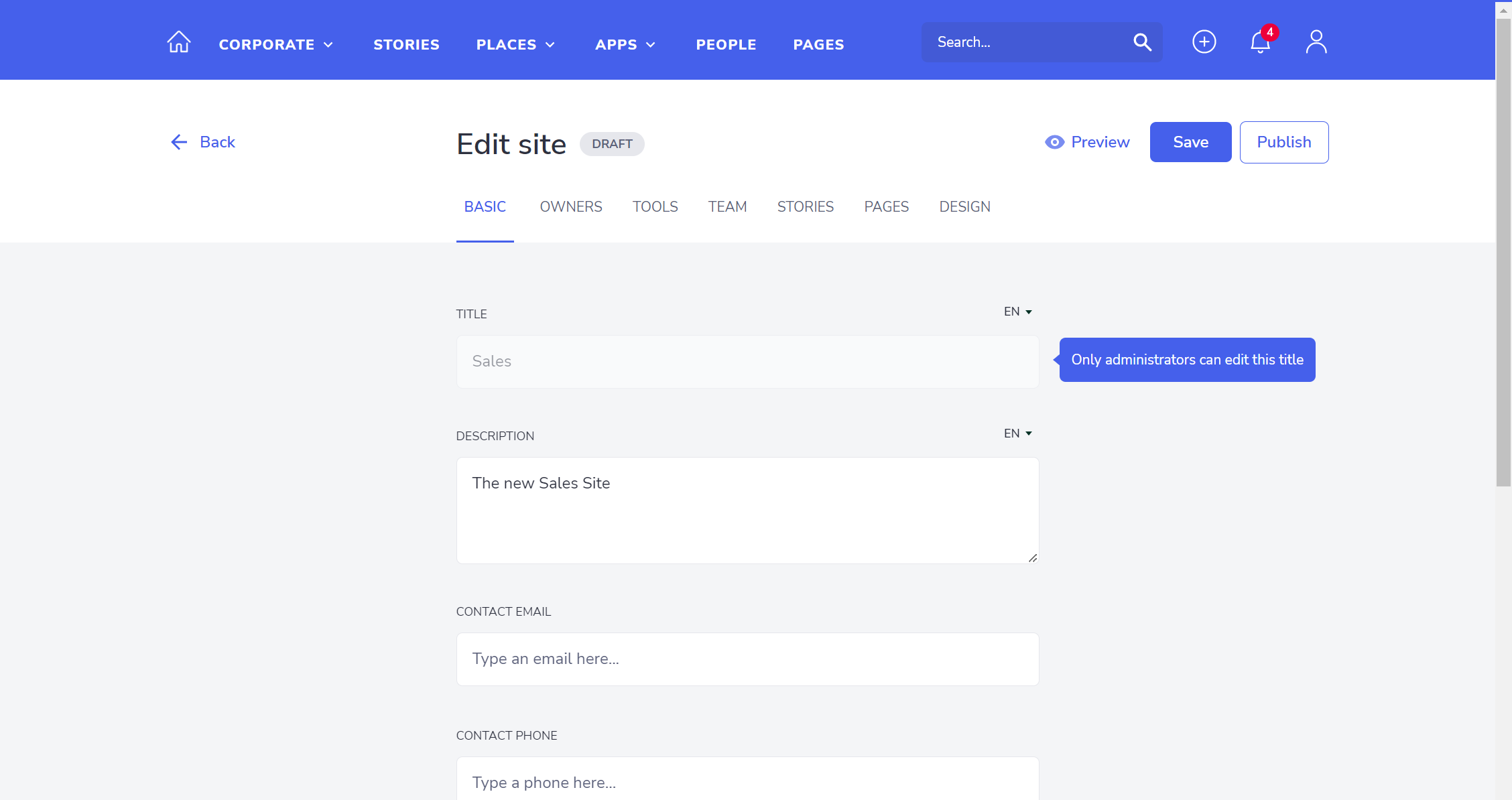The width and height of the screenshot is (1512, 800).
Task: Click the Sales title field
Action: click(747, 362)
